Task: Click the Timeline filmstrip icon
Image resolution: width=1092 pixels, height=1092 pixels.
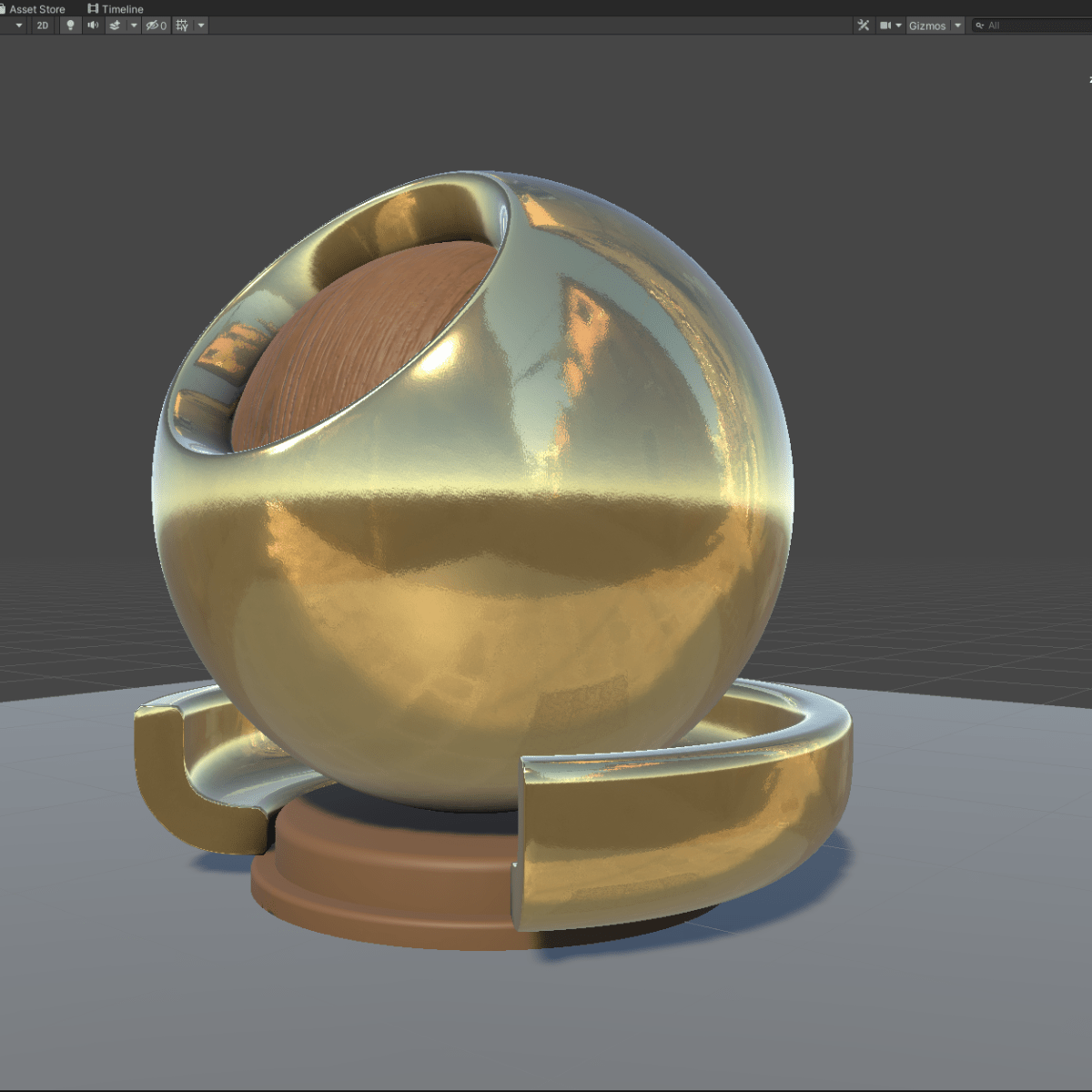Action: click(93, 9)
